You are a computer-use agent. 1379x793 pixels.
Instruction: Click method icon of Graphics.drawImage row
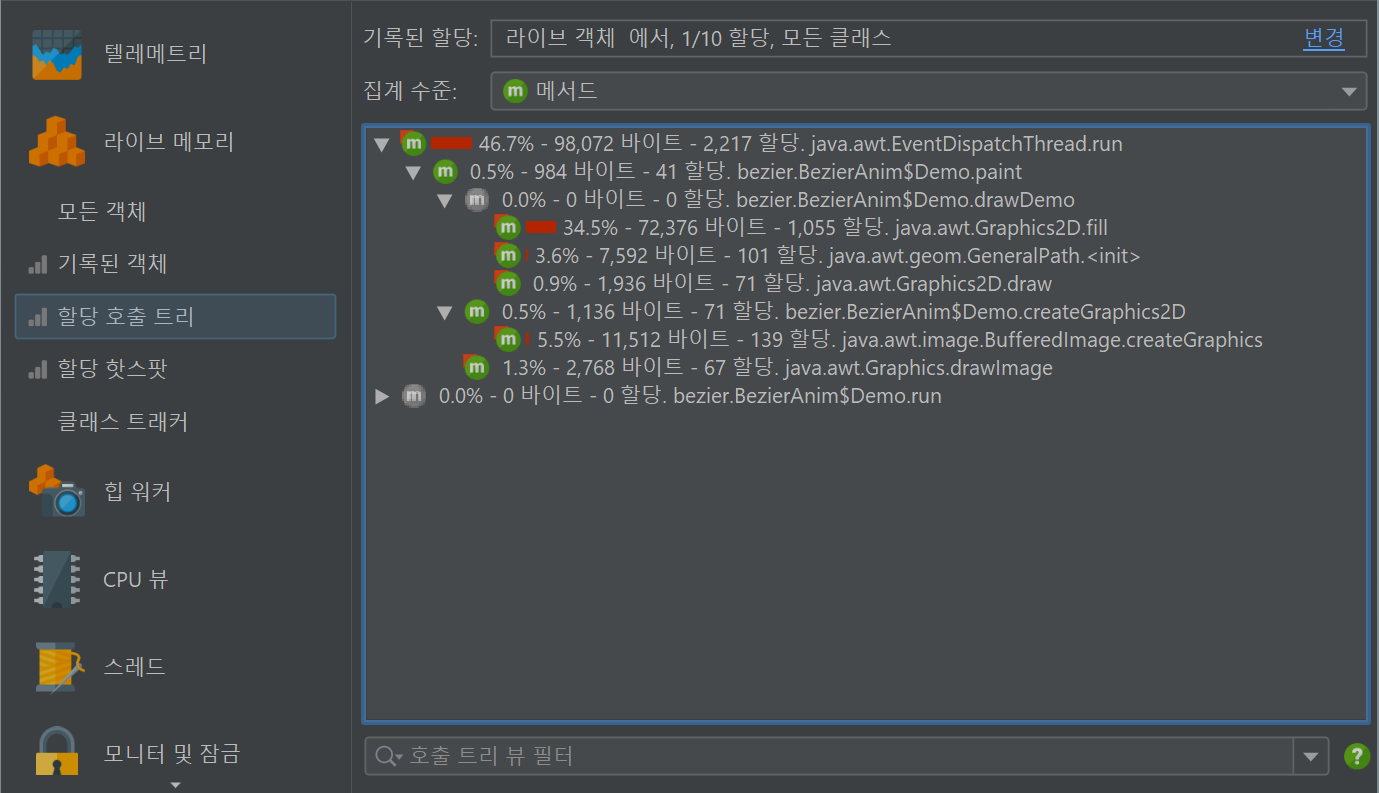pos(476,368)
